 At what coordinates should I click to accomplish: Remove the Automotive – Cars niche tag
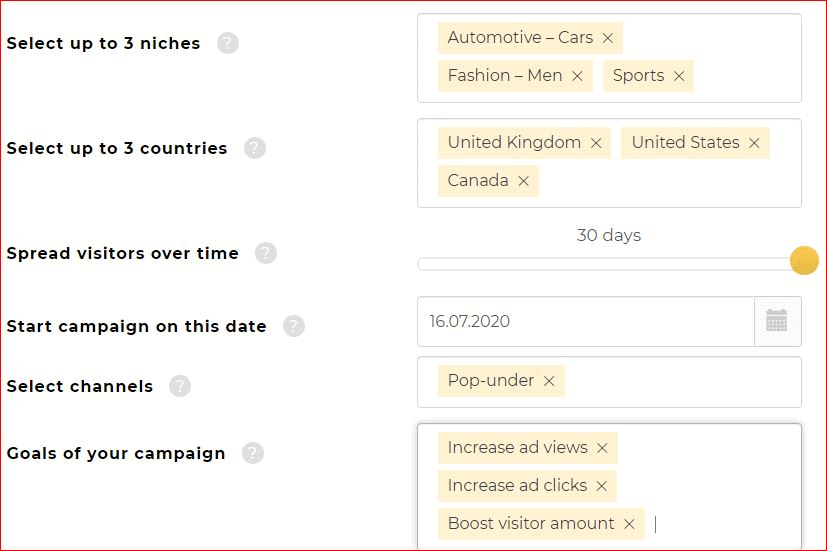(x=608, y=38)
